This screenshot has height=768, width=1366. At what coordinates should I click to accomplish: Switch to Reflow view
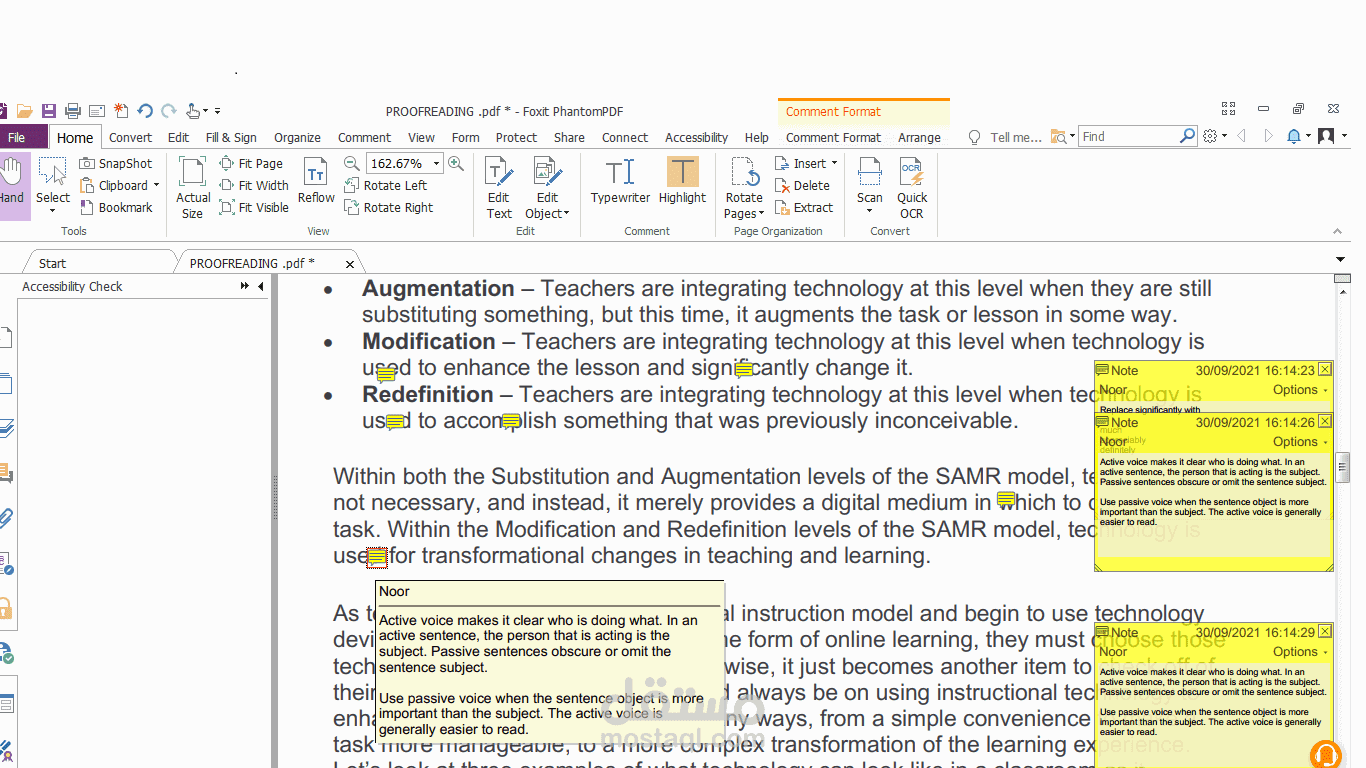coord(316,181)
